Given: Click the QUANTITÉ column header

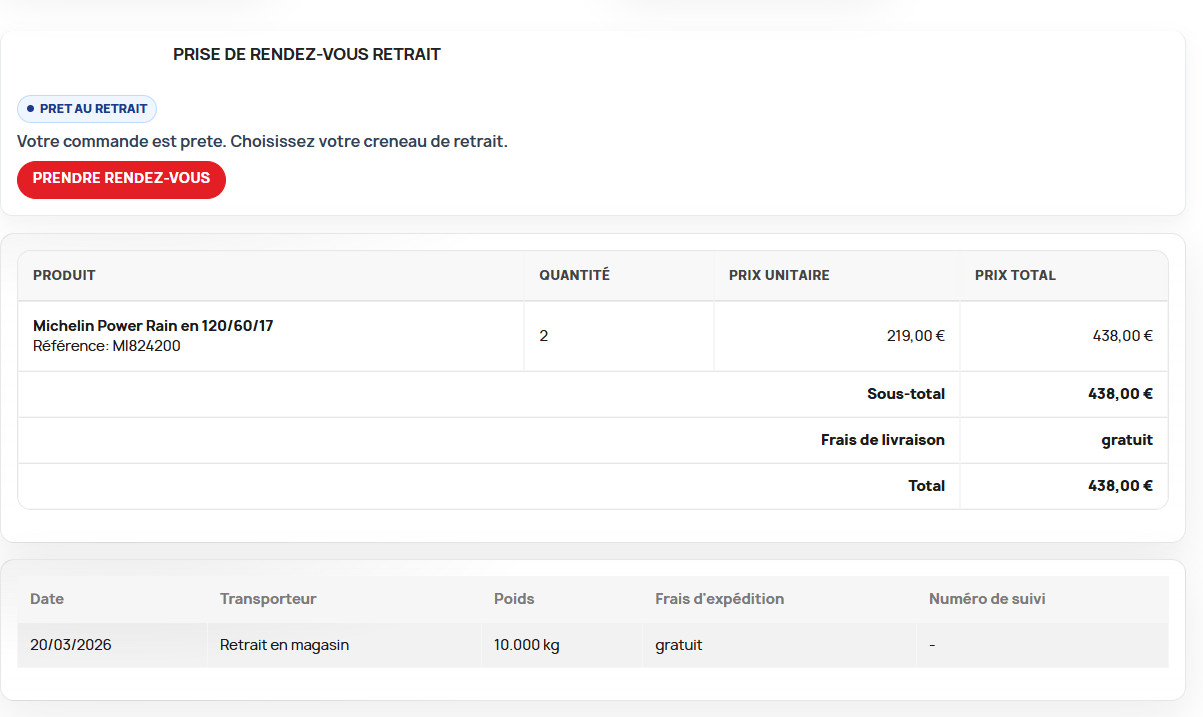Looking at the screenshot, I should [574, 275].
